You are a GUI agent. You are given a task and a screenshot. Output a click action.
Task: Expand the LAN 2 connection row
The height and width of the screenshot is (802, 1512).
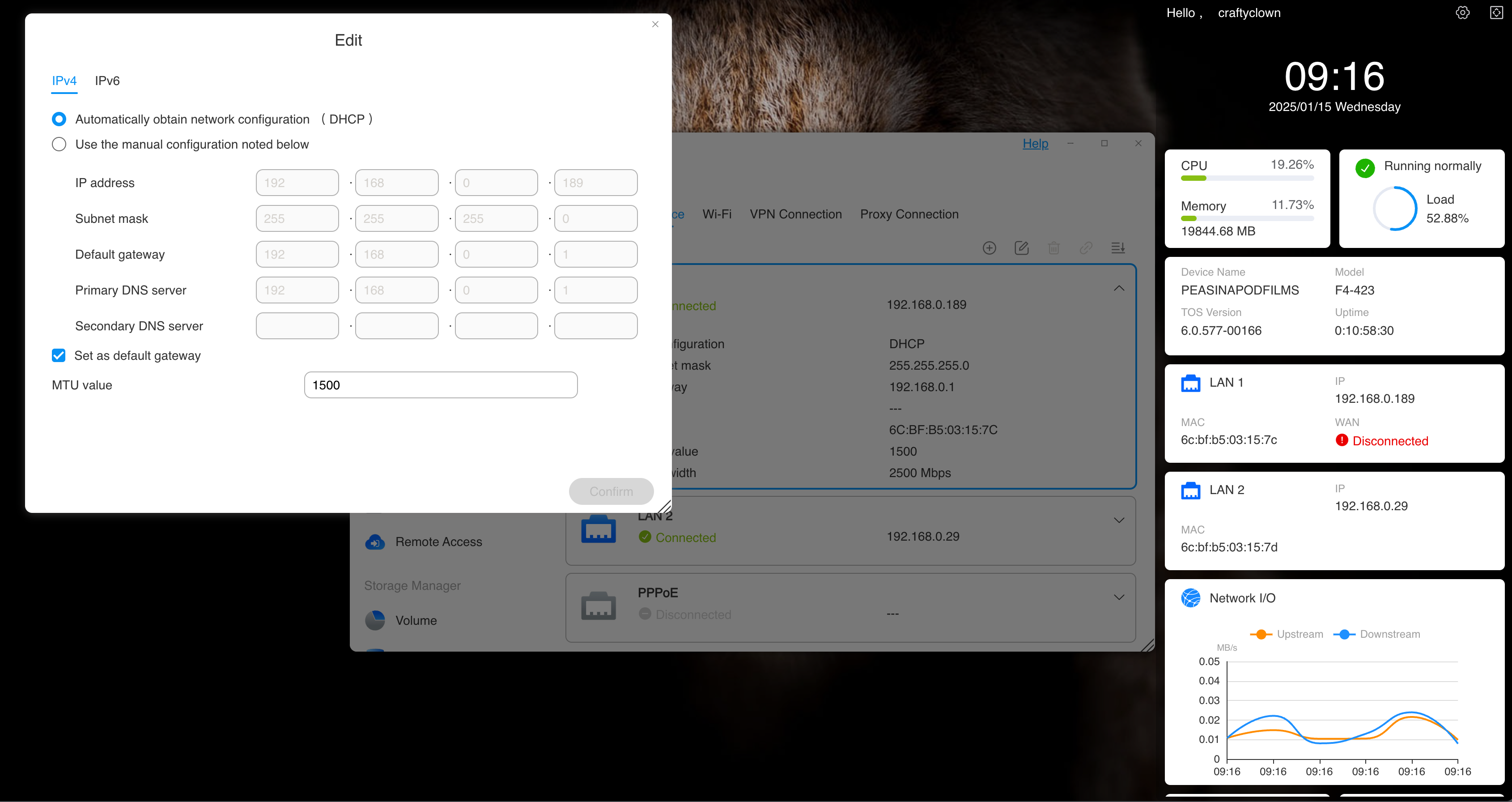tap(1119, 520)
